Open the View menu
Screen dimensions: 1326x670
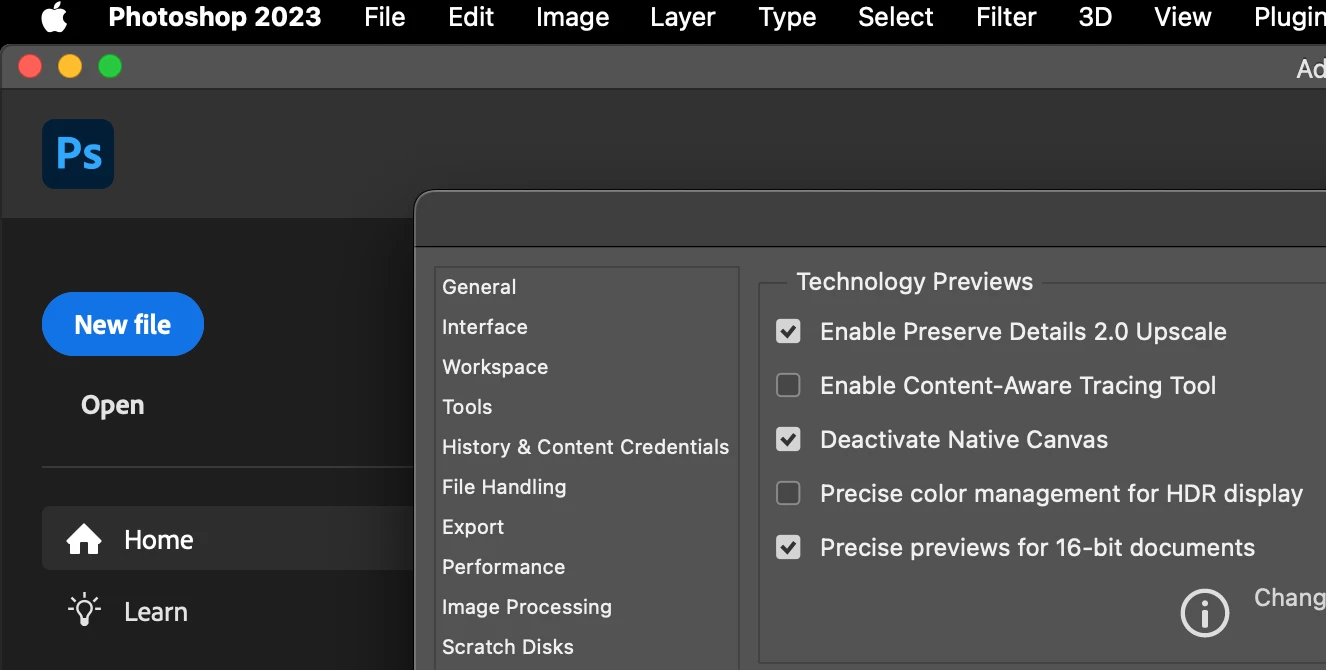pyautogui.click(x=1183, y=17)
